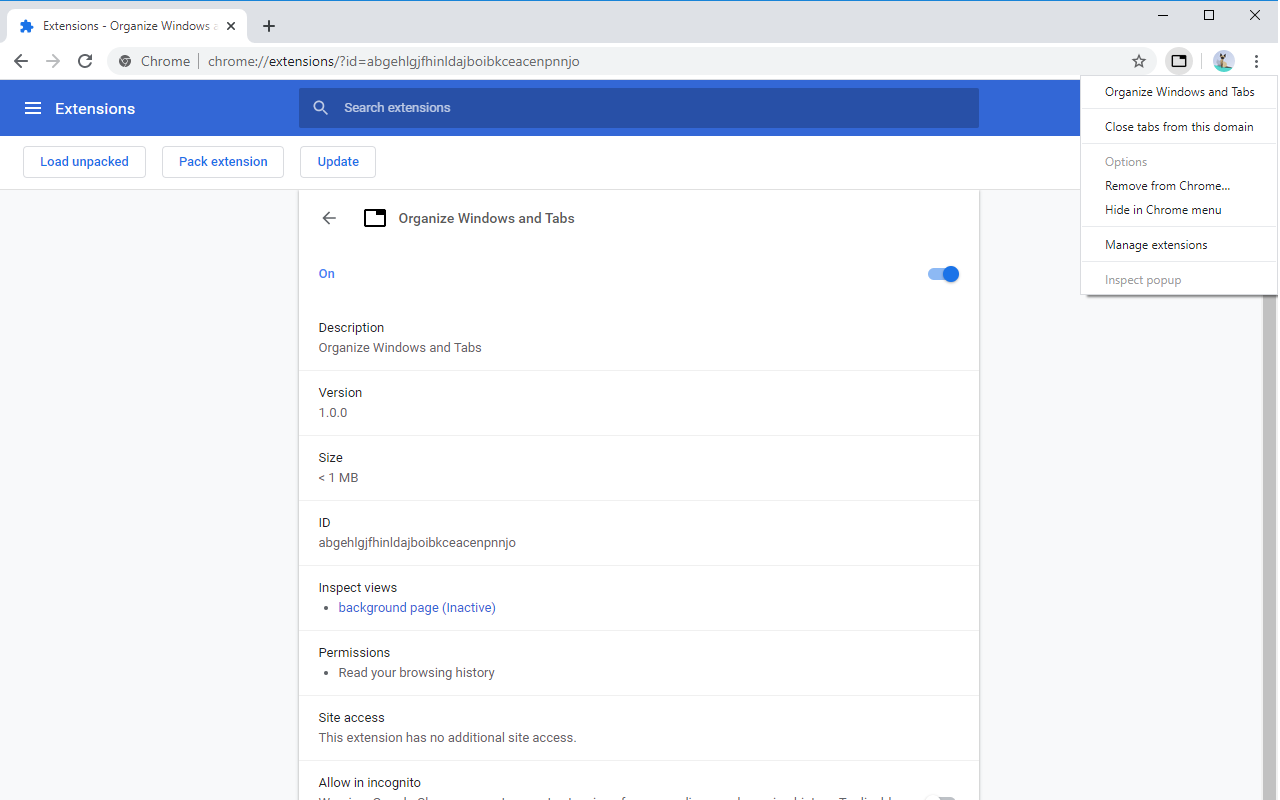Screen dimensions: 1280x800
Task: Click the Extensions header title
Action: [x=95, y=108]
